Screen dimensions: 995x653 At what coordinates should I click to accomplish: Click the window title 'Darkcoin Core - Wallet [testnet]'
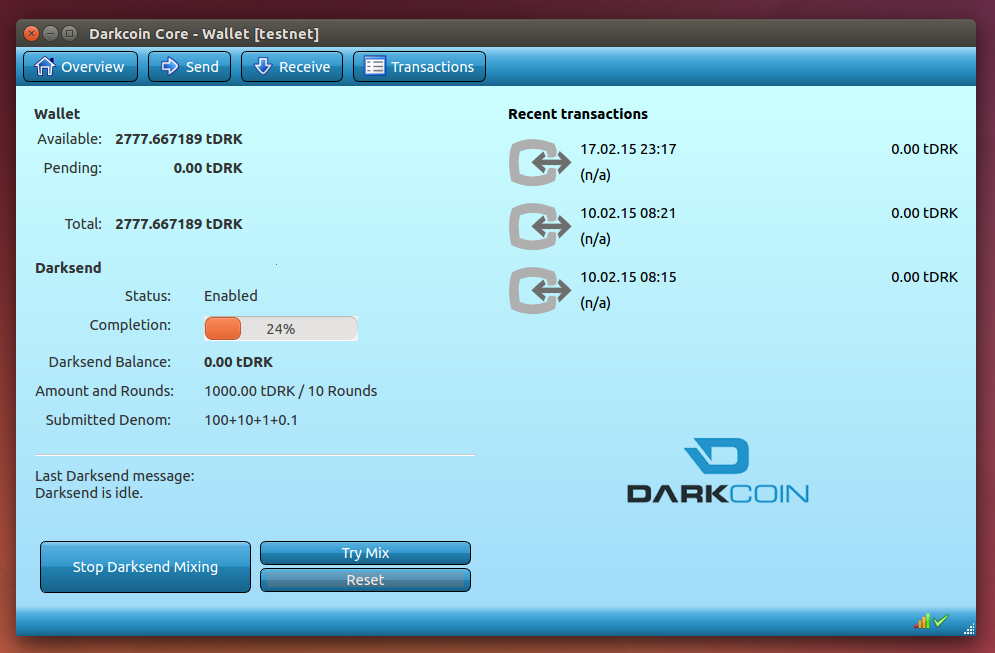pos(204,34)
